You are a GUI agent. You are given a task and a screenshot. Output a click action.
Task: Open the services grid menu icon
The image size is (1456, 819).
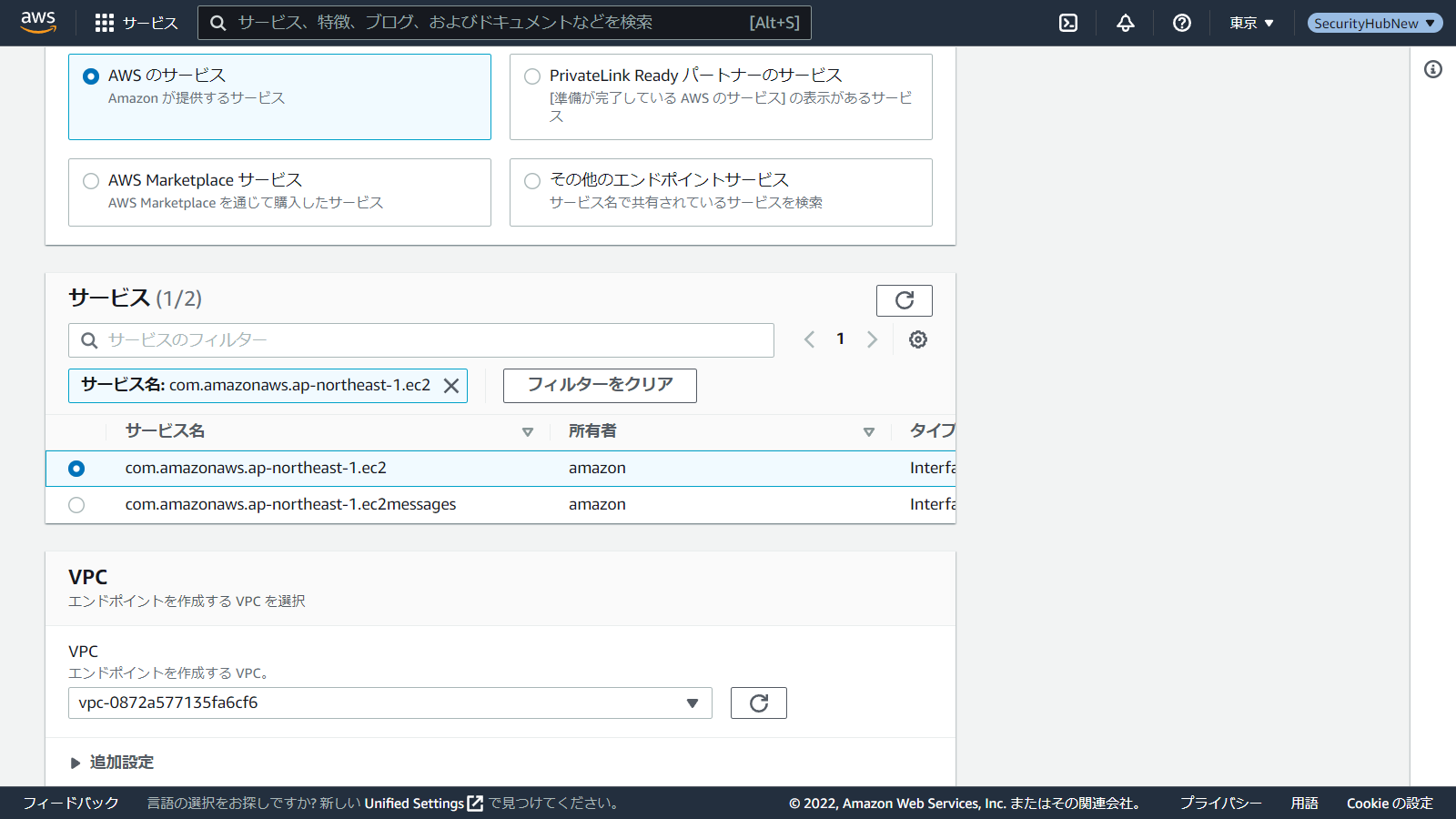tap(105, 23)
